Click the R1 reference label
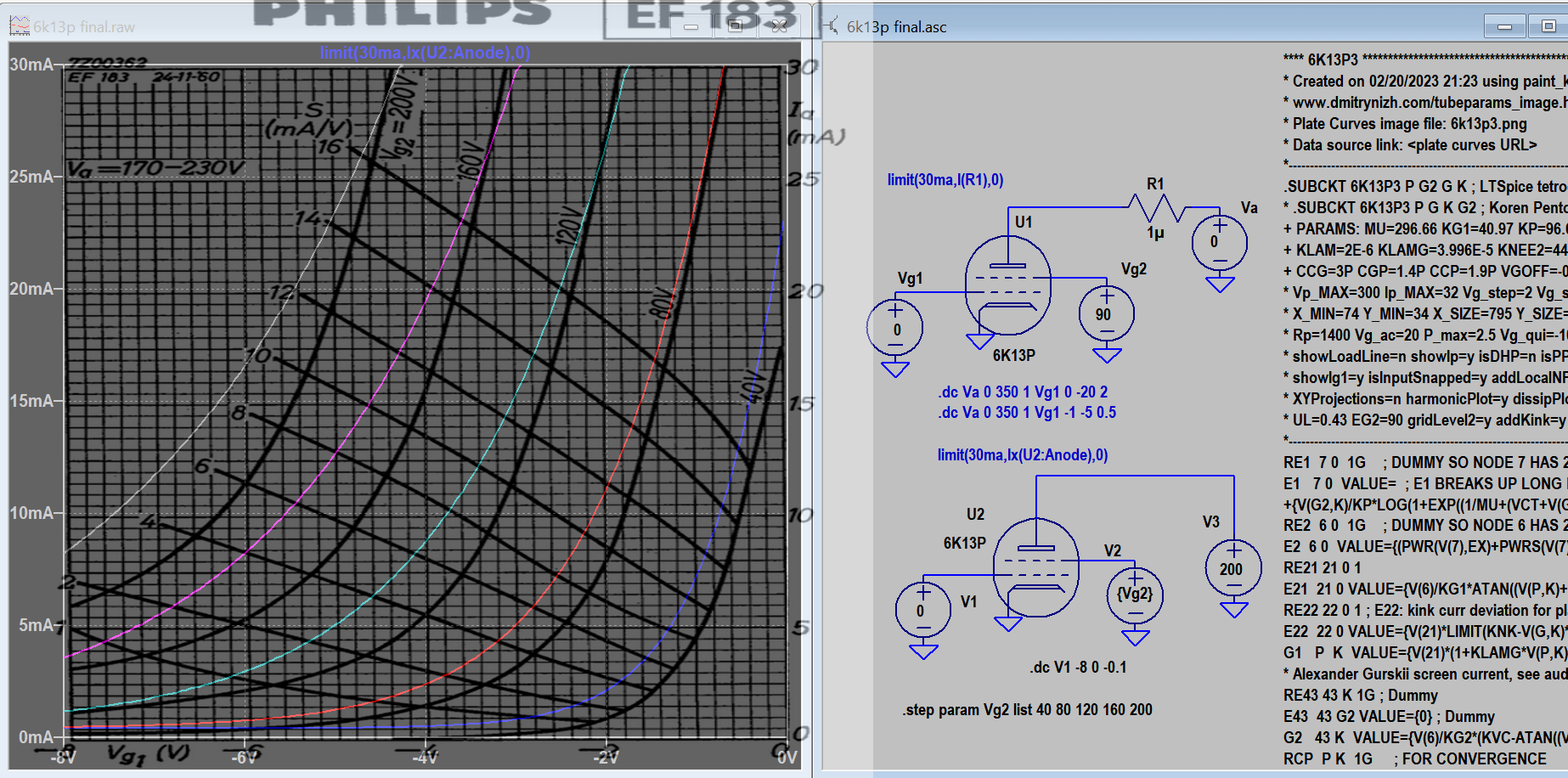This screenshot has width=1568, height=778. click(1155, 184)
